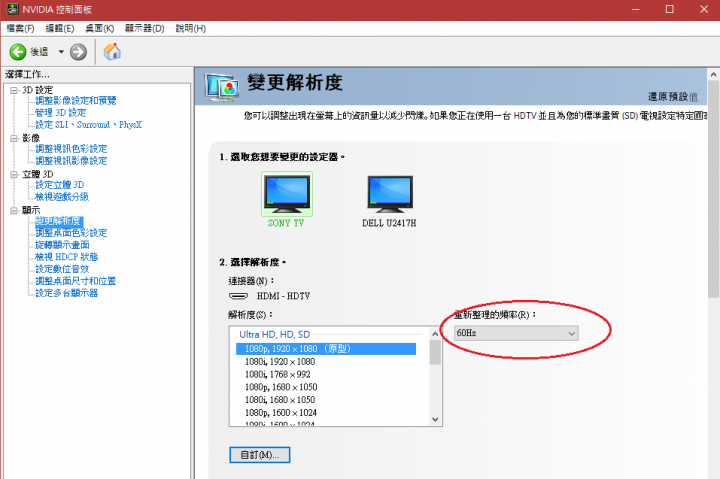Collapse the 影像 tree node
The image size is (720, 479).
pos(14,138)
